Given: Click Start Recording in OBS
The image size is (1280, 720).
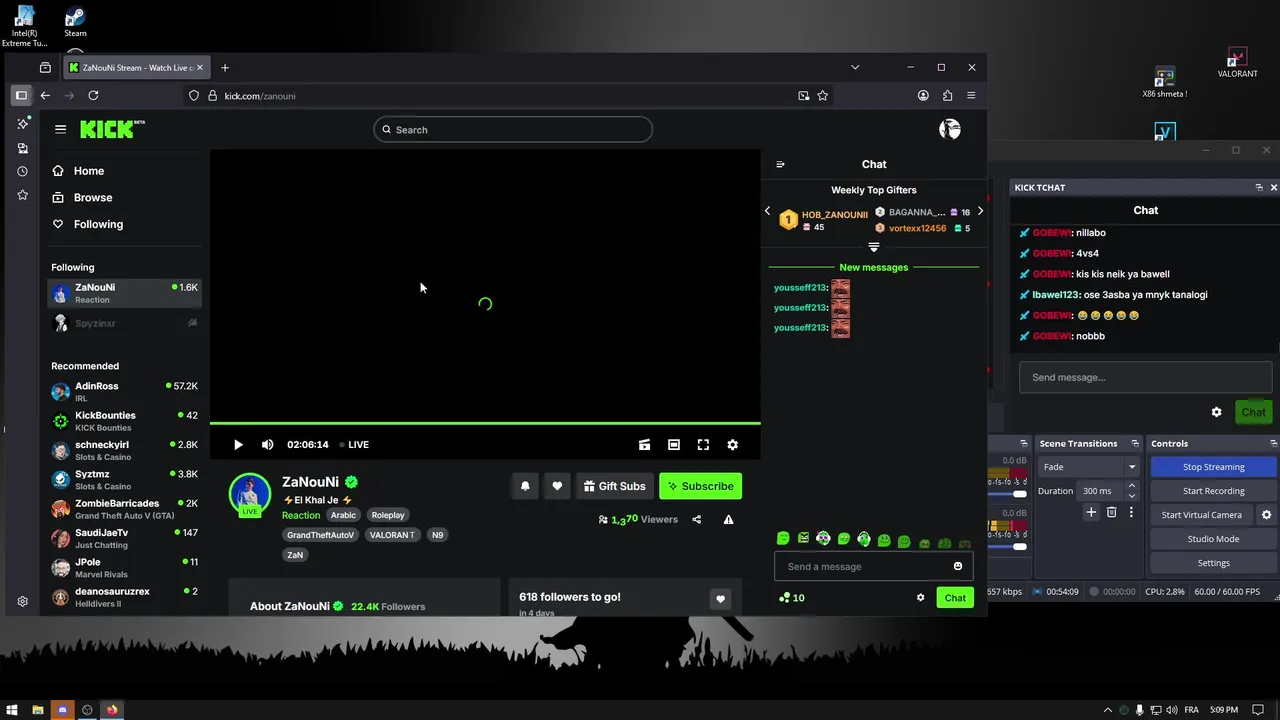Looking at the screenshot, I should click(x=1214, y=491).
